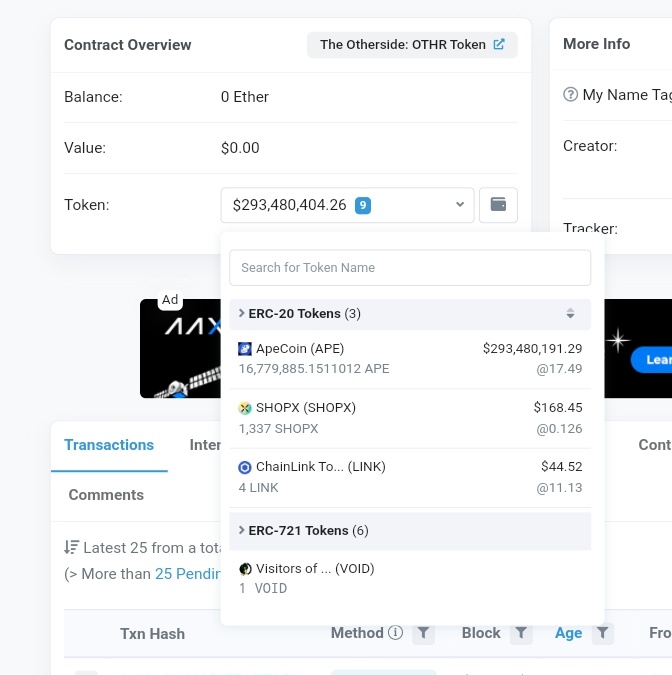Click the question mark icon beside My Name Tag
Screen dimensions: 672x675
(570, 94)
